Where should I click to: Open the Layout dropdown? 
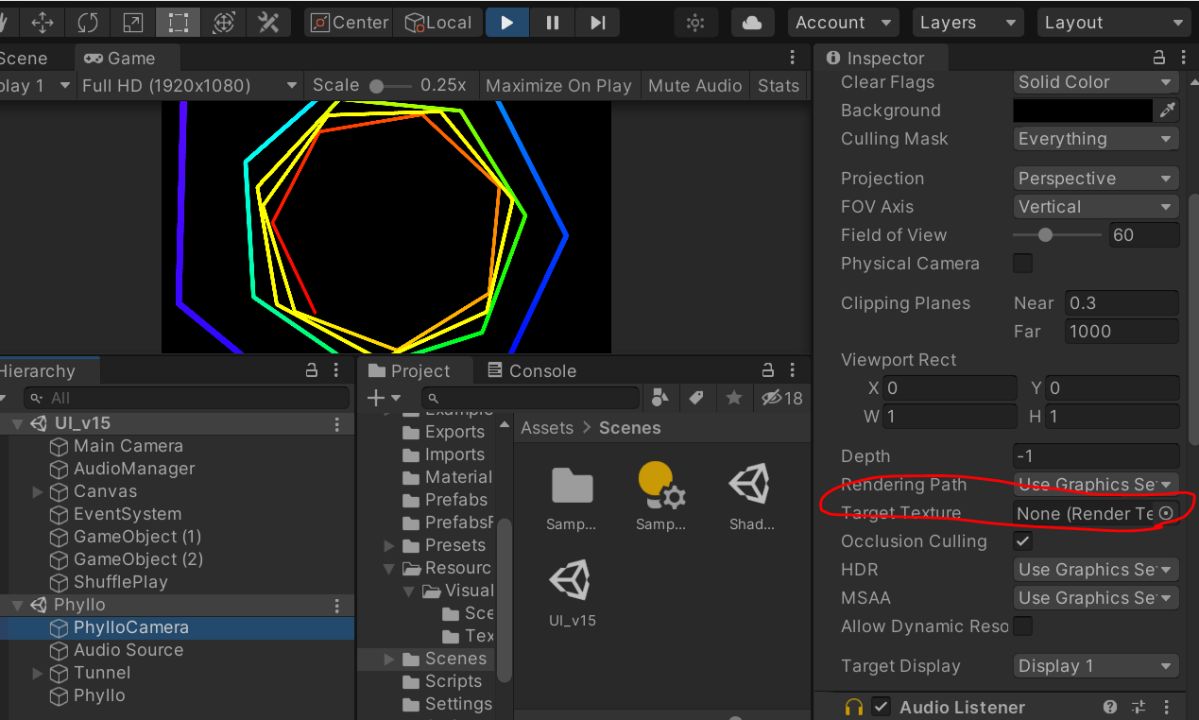tap(1113, 23)
